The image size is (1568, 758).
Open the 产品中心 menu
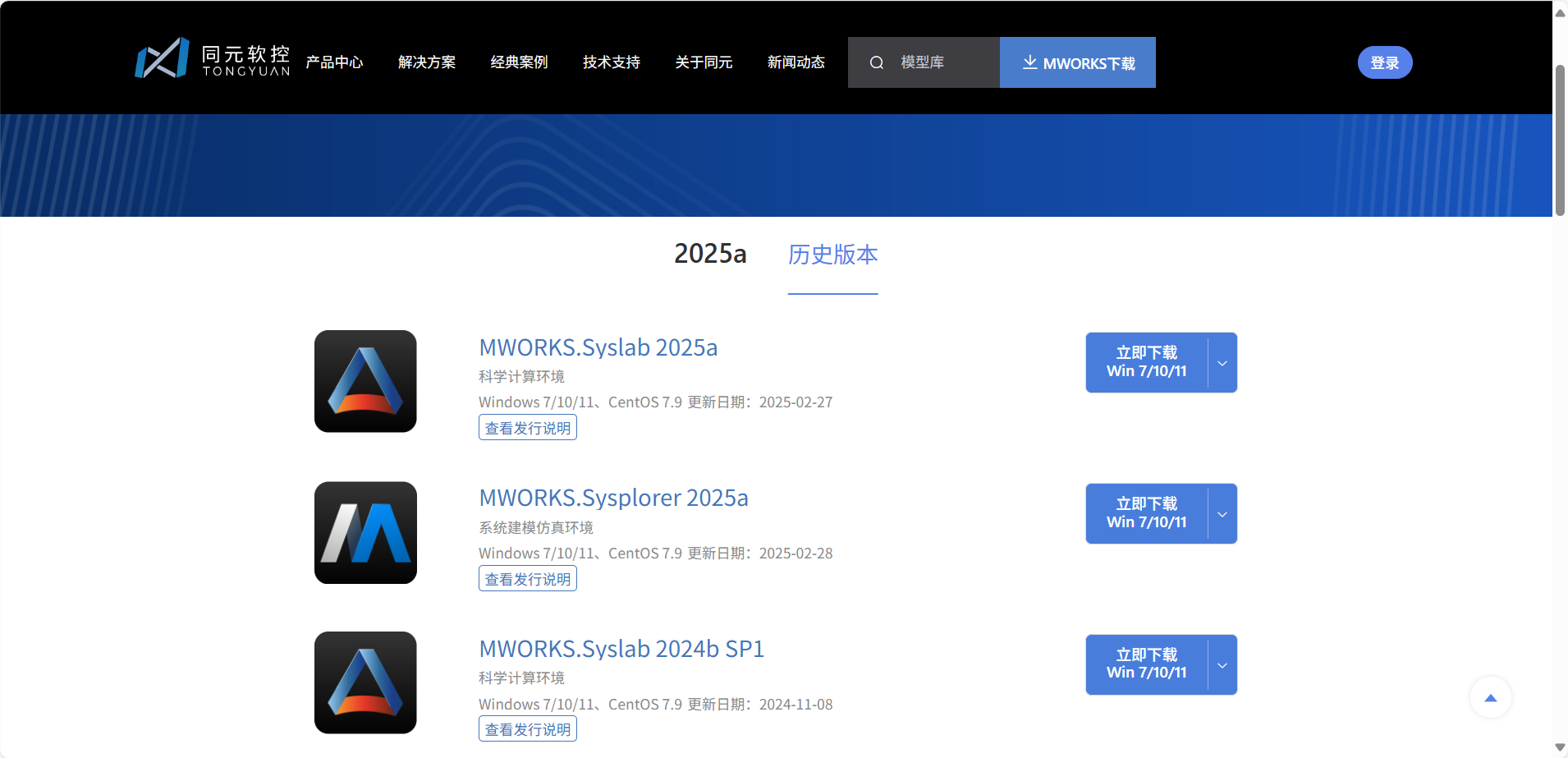(334, 62)
